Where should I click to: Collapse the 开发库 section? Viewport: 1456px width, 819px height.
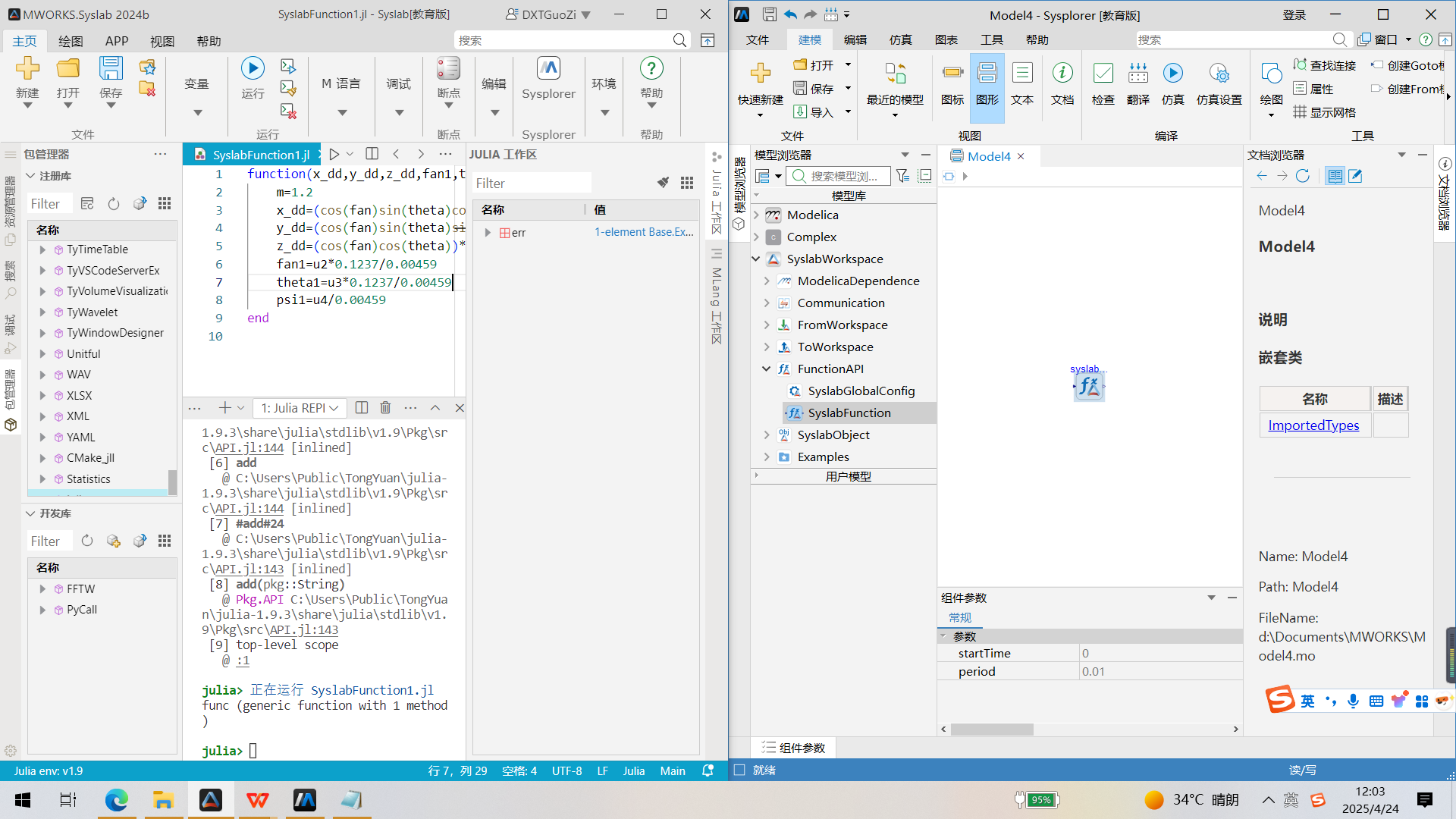click(30, 513)
